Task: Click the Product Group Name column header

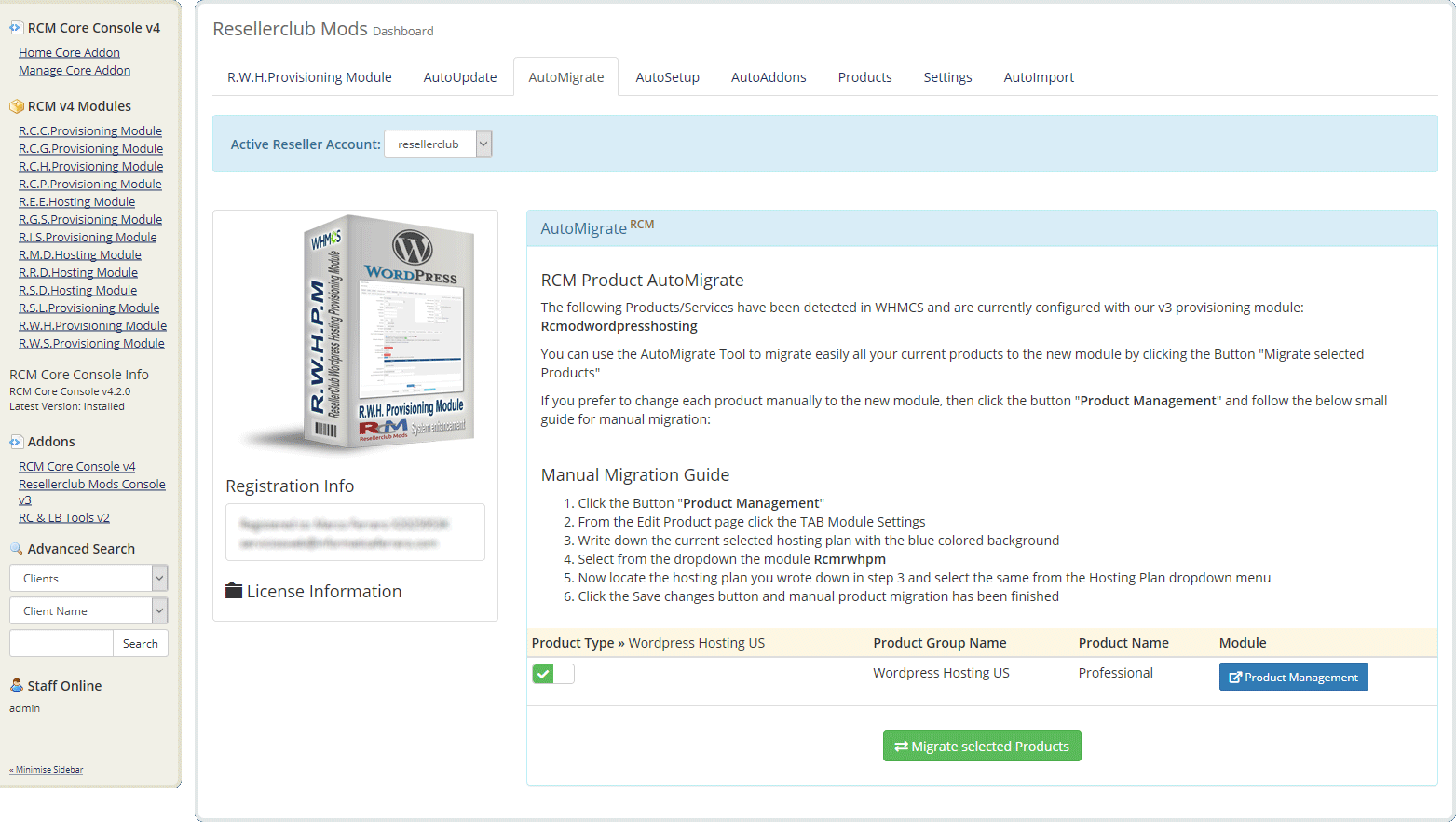Action: click(x=939, y=643)
